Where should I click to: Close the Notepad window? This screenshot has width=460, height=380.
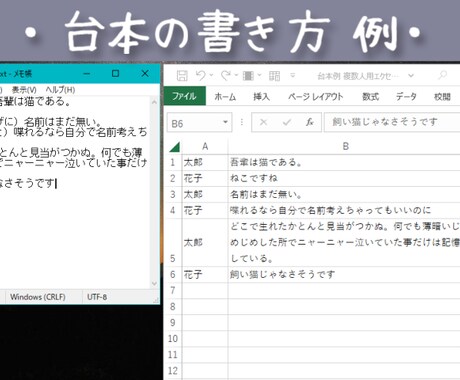pyautogui.click(x=145, y=73)
